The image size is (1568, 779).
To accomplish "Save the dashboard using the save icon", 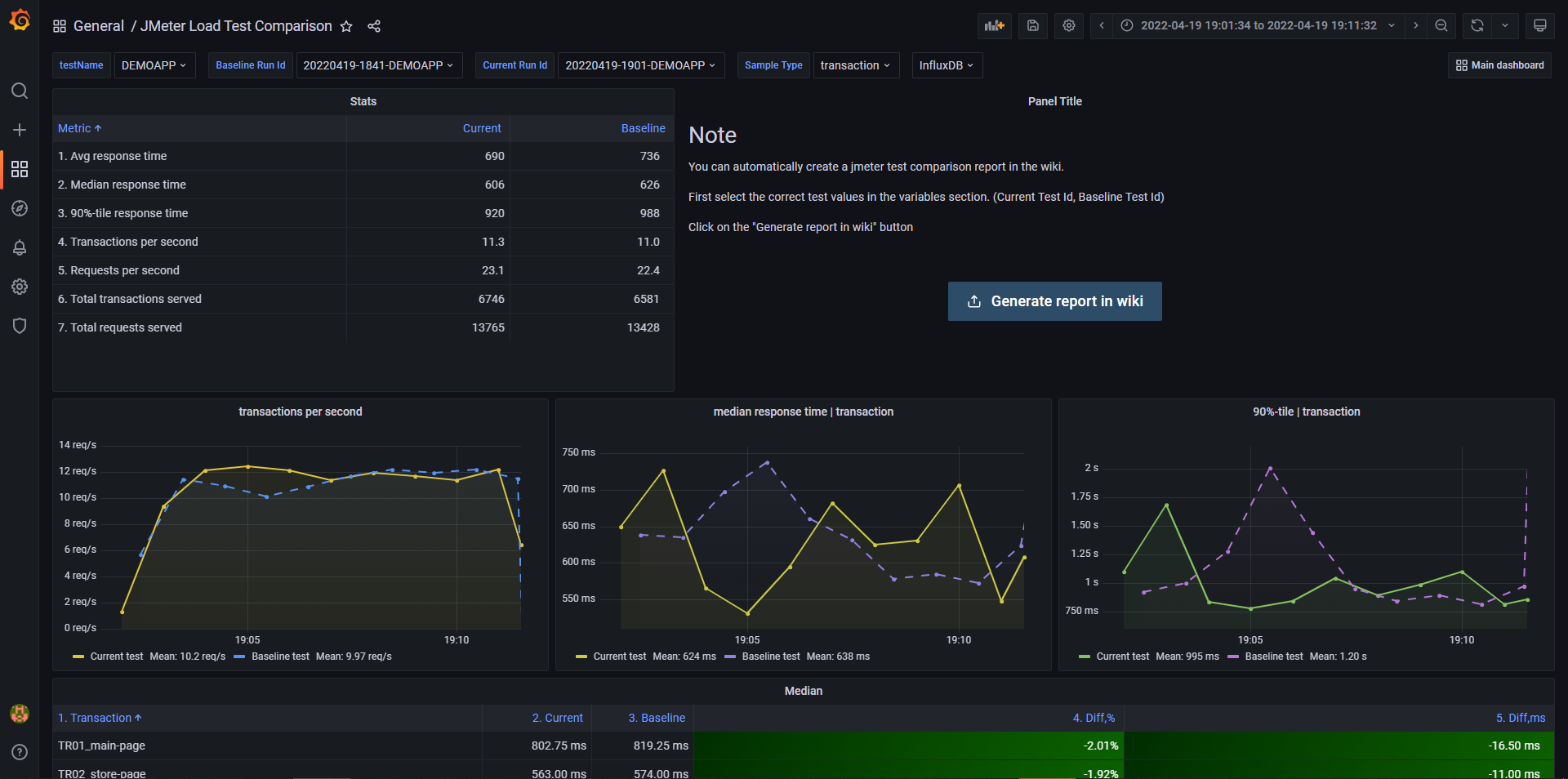I will (1031, 25).
